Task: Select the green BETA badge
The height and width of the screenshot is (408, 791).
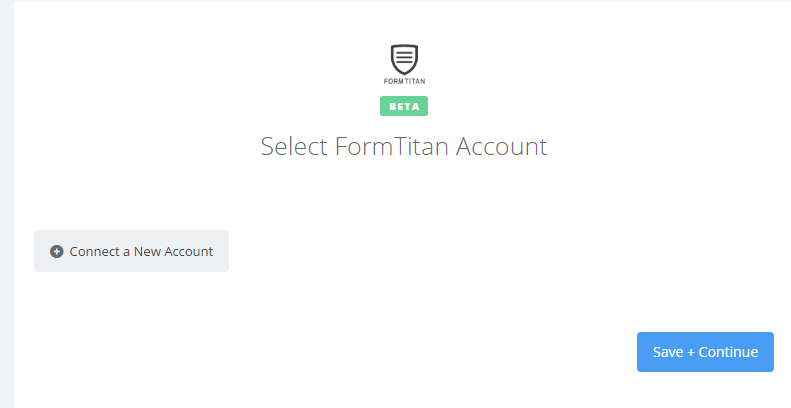Action: (404, 106)
